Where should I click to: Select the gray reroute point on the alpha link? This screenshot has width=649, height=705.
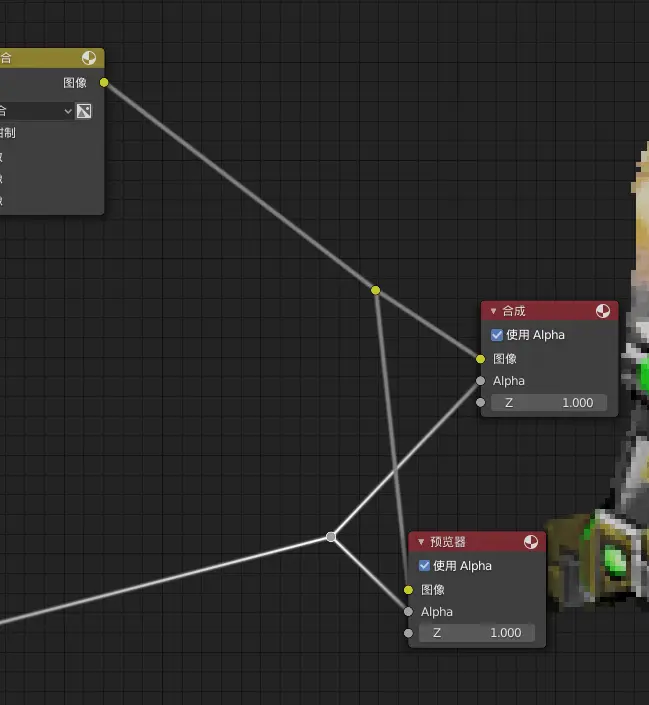coord(331,537)
